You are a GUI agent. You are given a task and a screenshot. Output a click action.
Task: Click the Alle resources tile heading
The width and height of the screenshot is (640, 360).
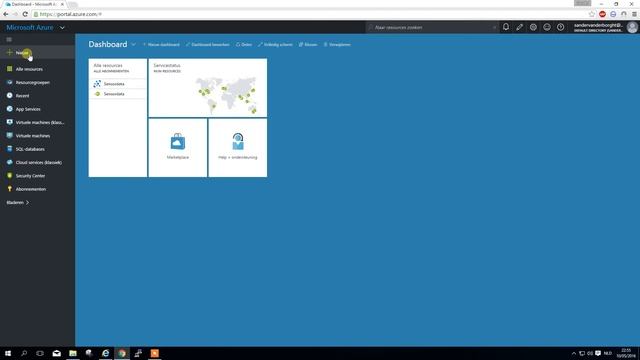coord(108,65)
